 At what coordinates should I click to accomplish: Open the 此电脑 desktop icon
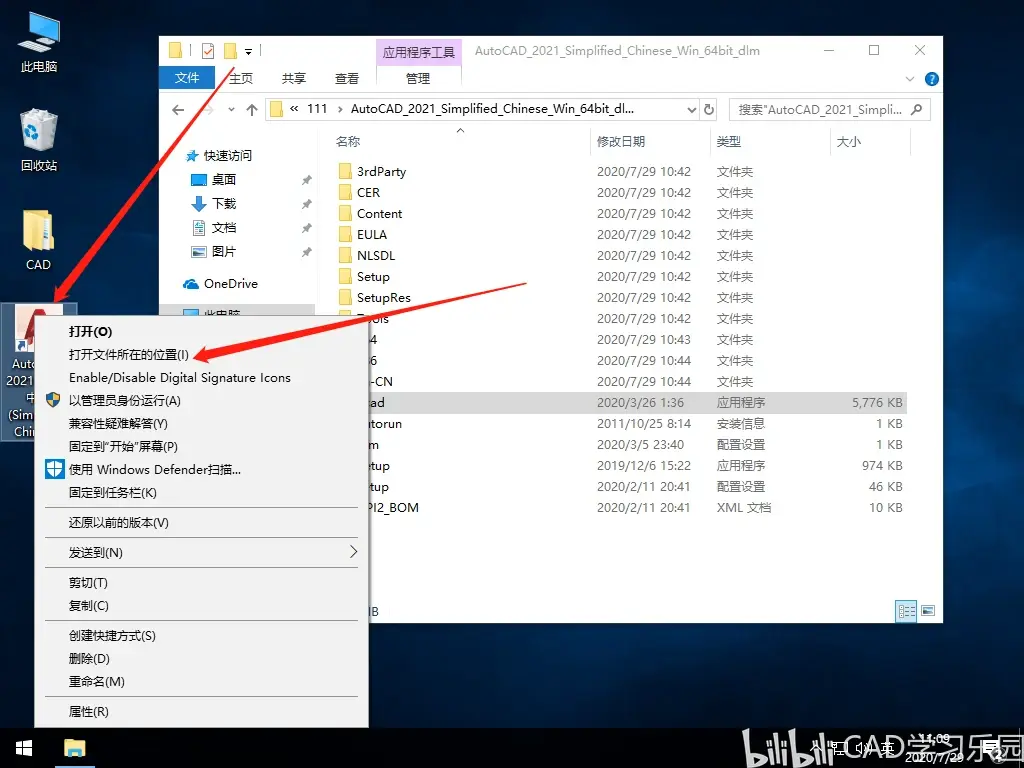(x=39, y=42)
